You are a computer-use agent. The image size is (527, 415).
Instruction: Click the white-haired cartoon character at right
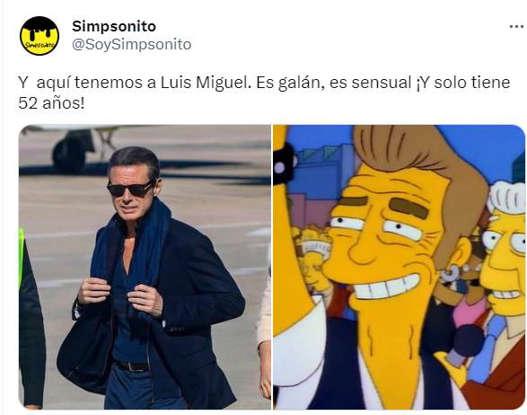tap(504, 255)
